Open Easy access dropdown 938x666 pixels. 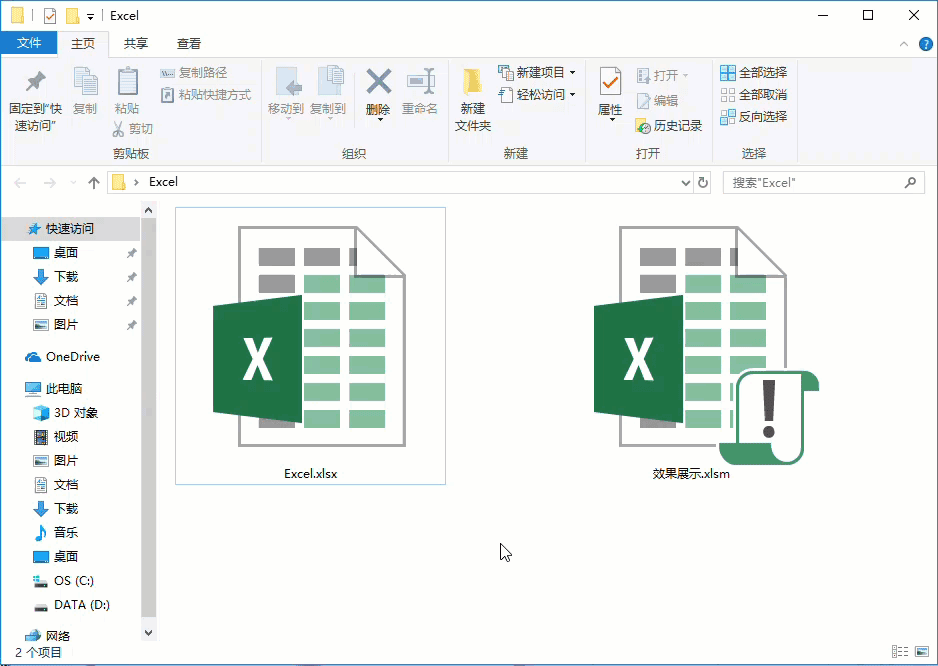click(537, 95)
